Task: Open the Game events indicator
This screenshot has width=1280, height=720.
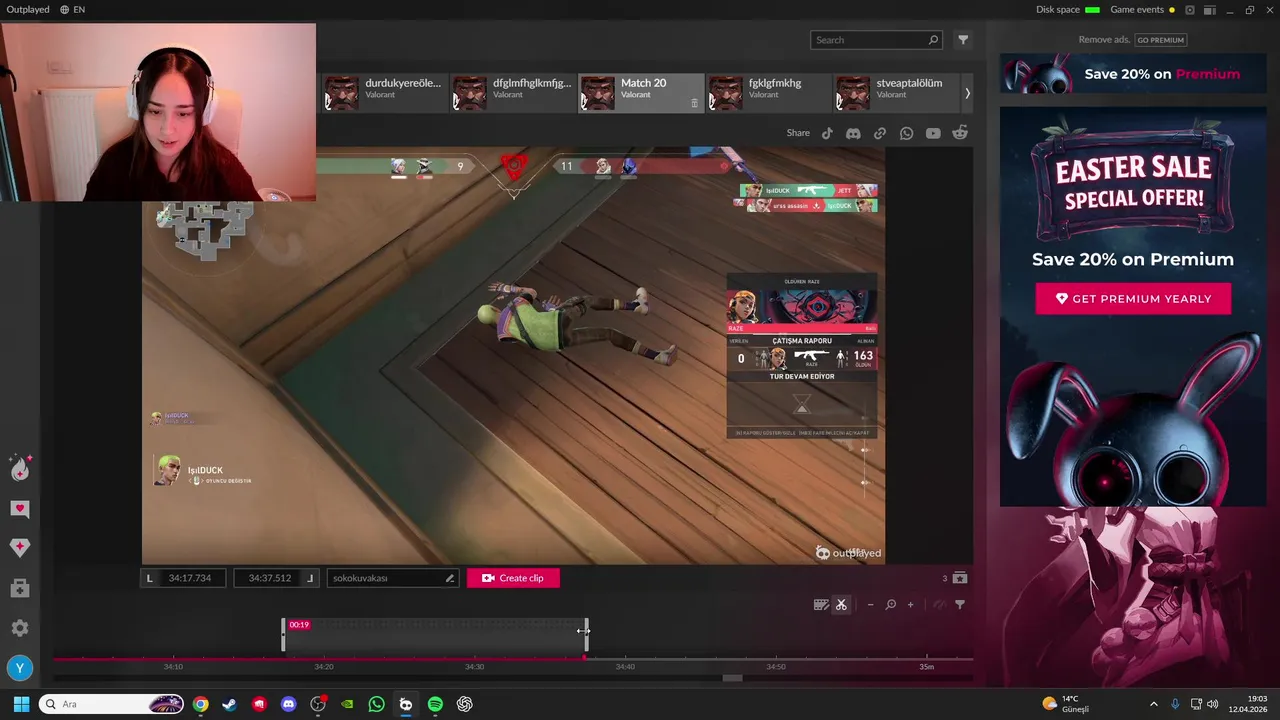Action: coord(1142,9)
